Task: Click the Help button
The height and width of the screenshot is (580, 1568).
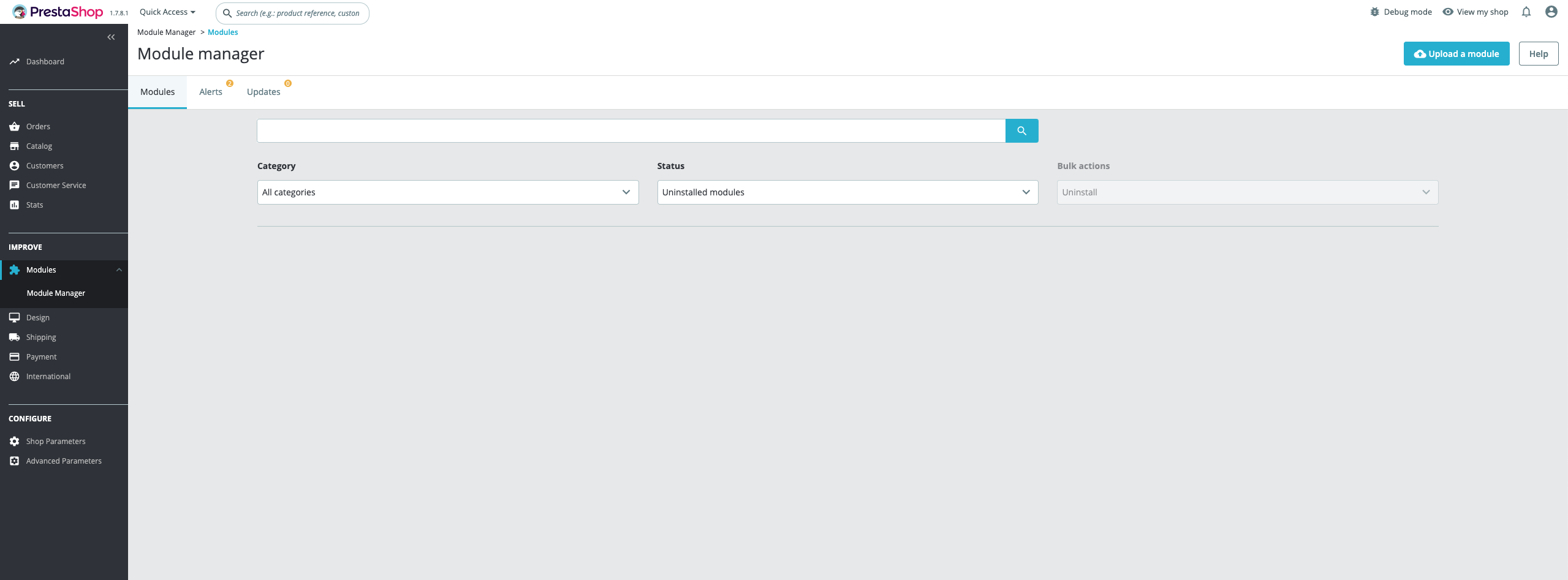Action: pyautogui.click(x=1539, y=54)
